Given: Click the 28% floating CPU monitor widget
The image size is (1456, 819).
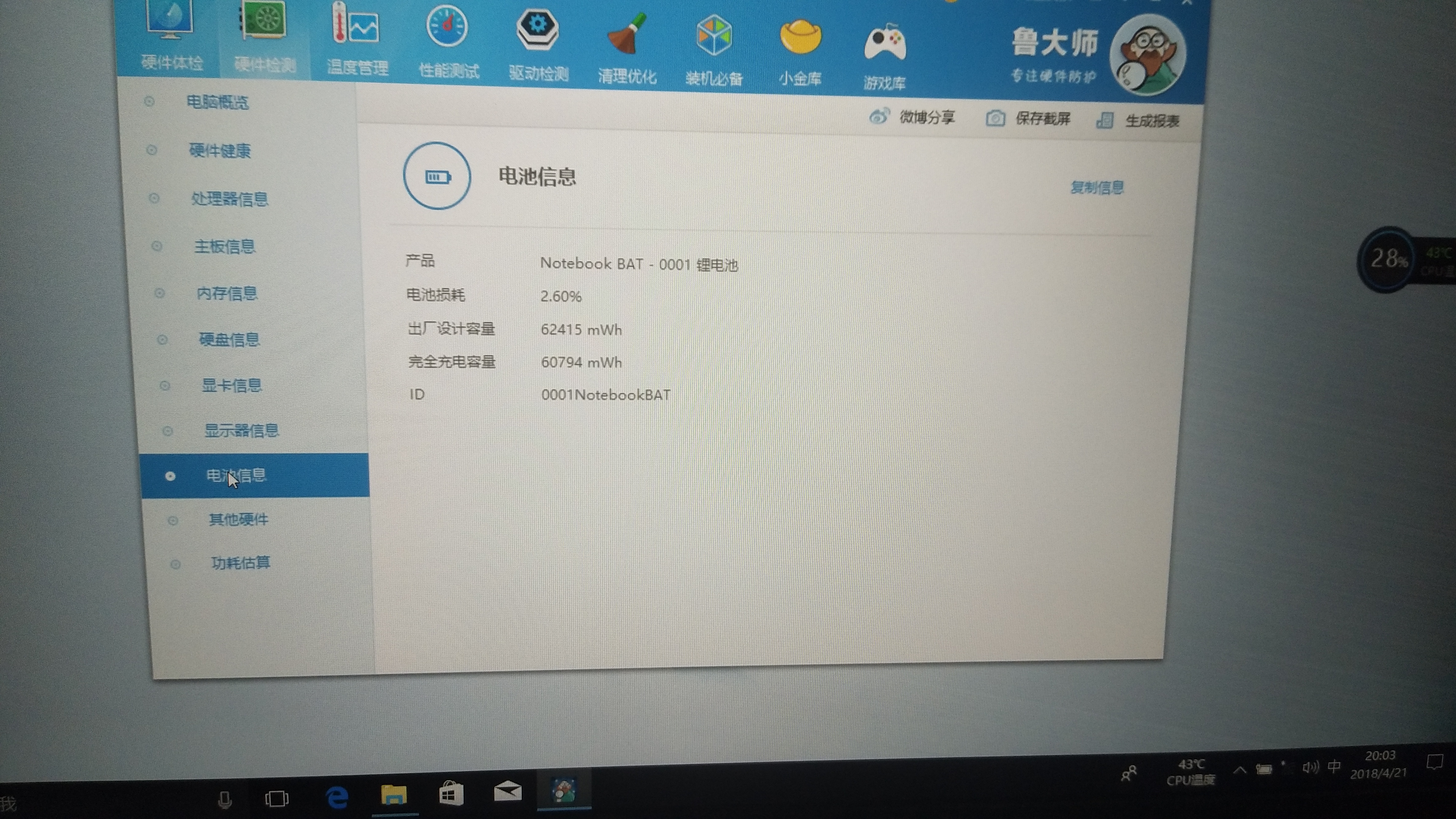Looking at the screenshot, I should coord(1388,259).
